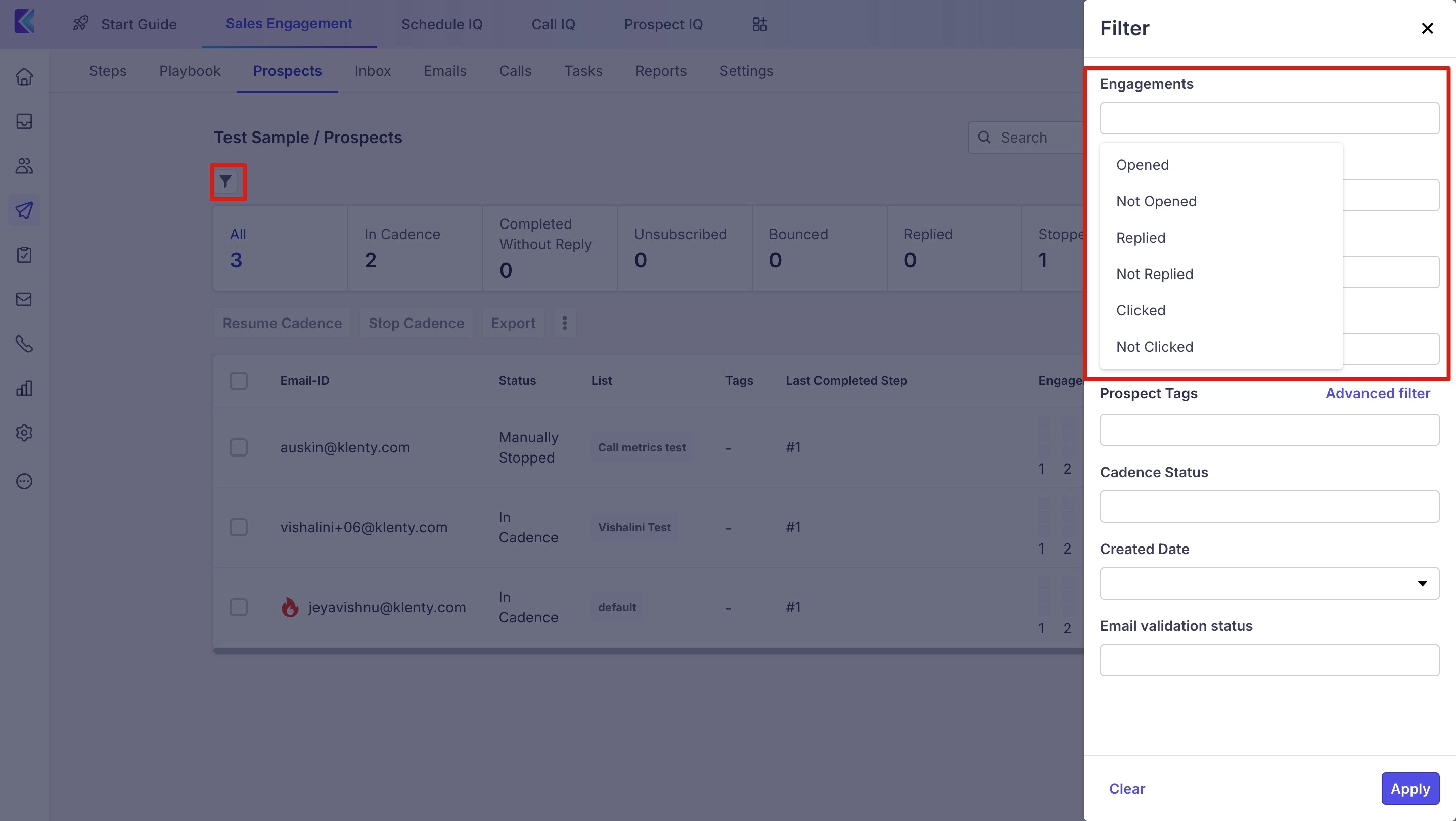The height and width of the screenshot is (821, 1456).
Task: Click the paper plane cadences sidebar icon
Action: pos(24,210)
